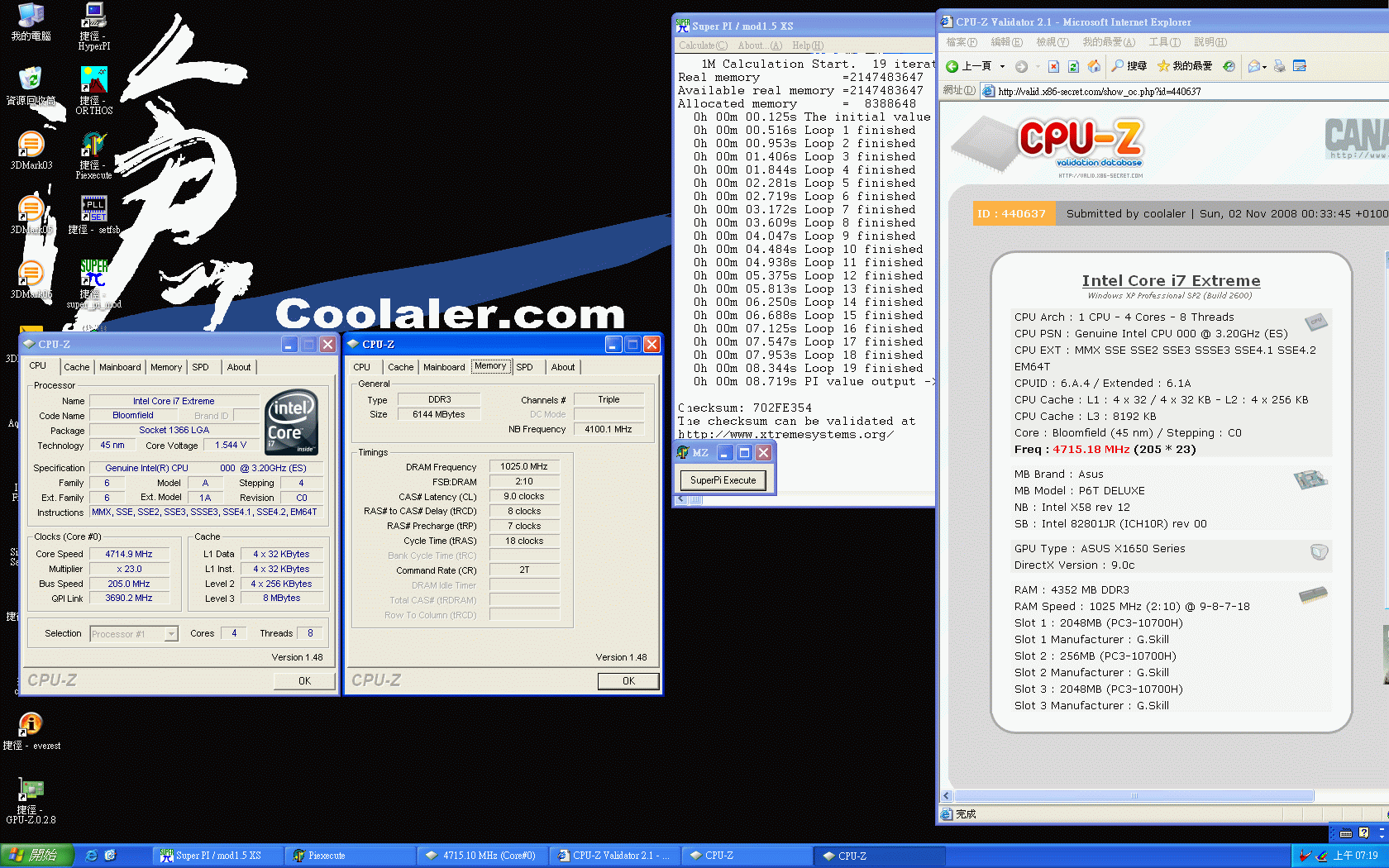This screenshot has height=868, width=1389.
Task: Click the help icon in language bar
Action: coord(1364,833)
